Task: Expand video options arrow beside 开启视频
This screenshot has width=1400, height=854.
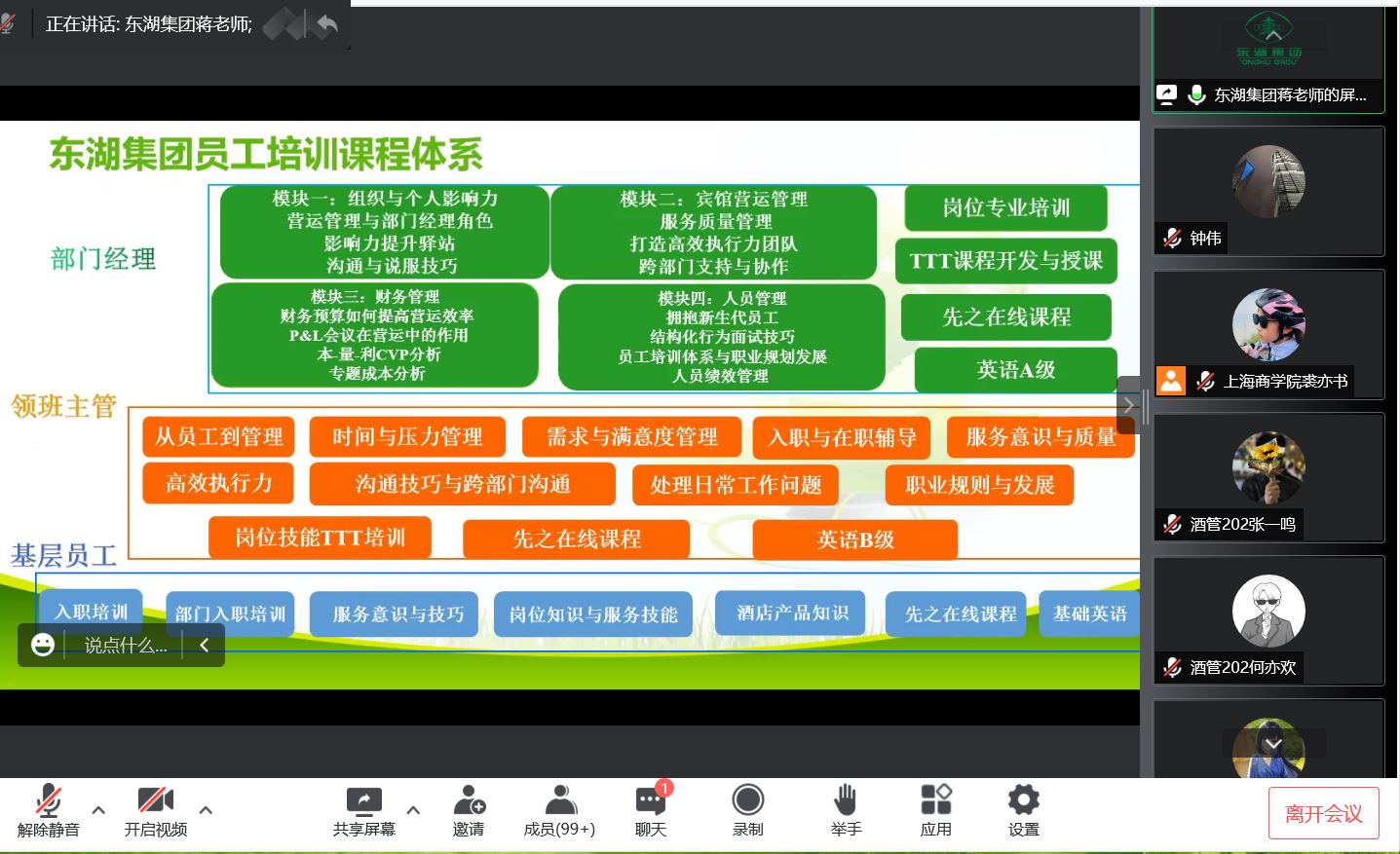Action: [206, 809]
